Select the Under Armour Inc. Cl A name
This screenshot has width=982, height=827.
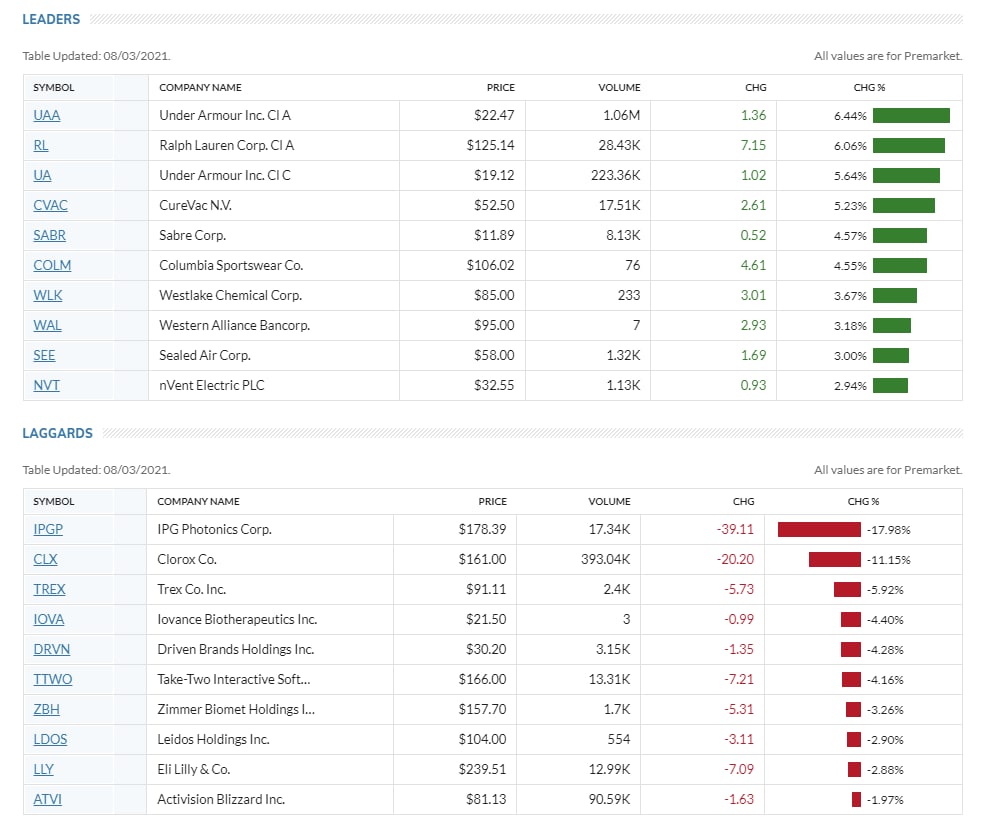click(x=225, y=115)
